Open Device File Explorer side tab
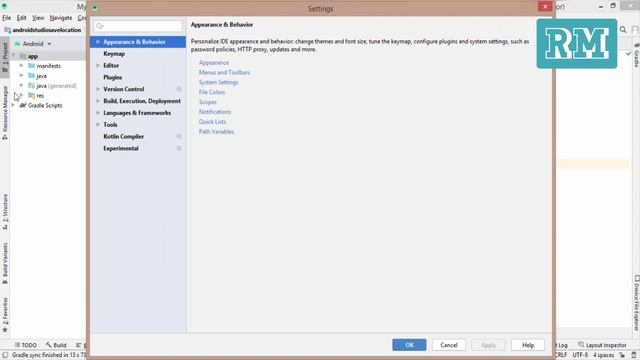This screenshot has height=360, width=640. pos(636,303)
